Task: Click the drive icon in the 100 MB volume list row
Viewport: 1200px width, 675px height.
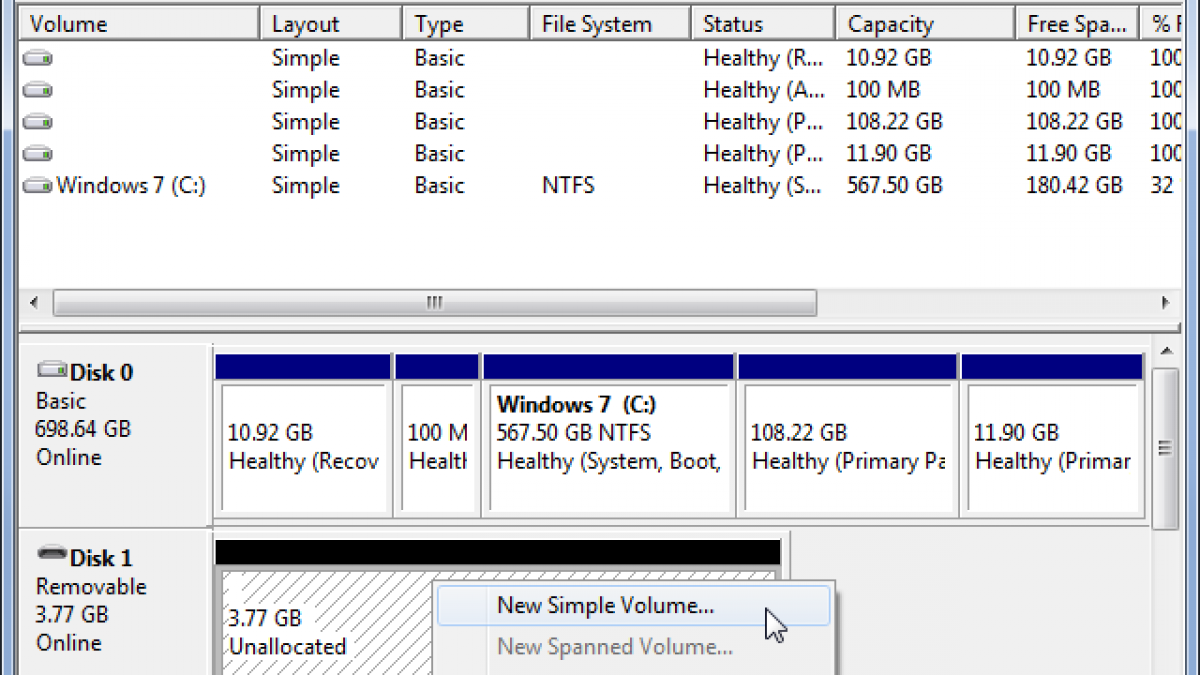Action: tap(38, 90)
